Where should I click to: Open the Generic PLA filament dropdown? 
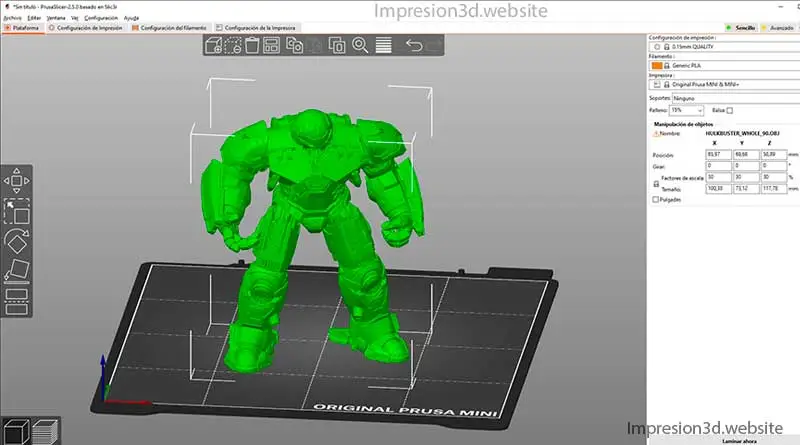724,65
